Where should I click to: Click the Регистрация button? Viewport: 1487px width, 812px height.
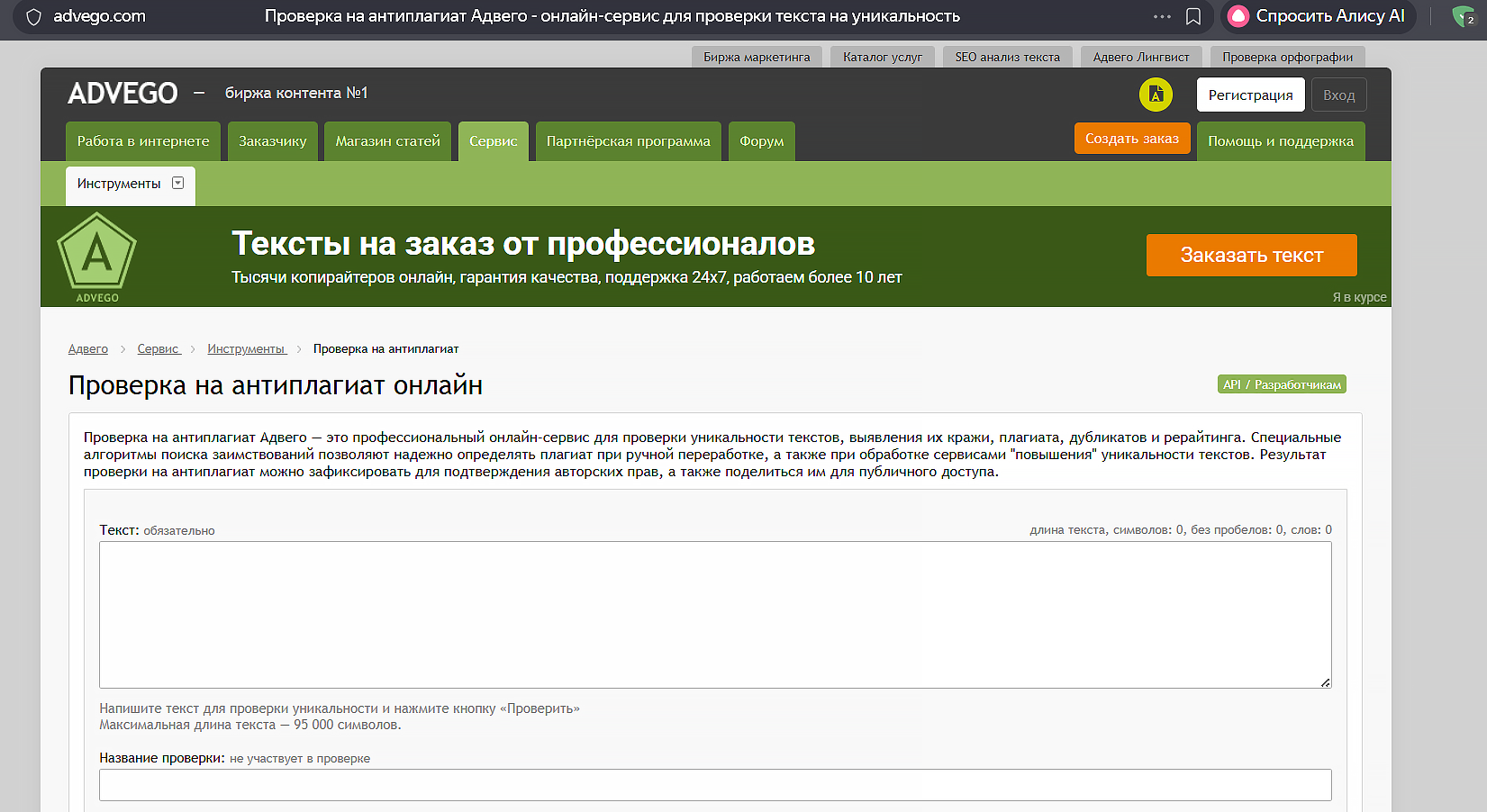click(1250, 95)
